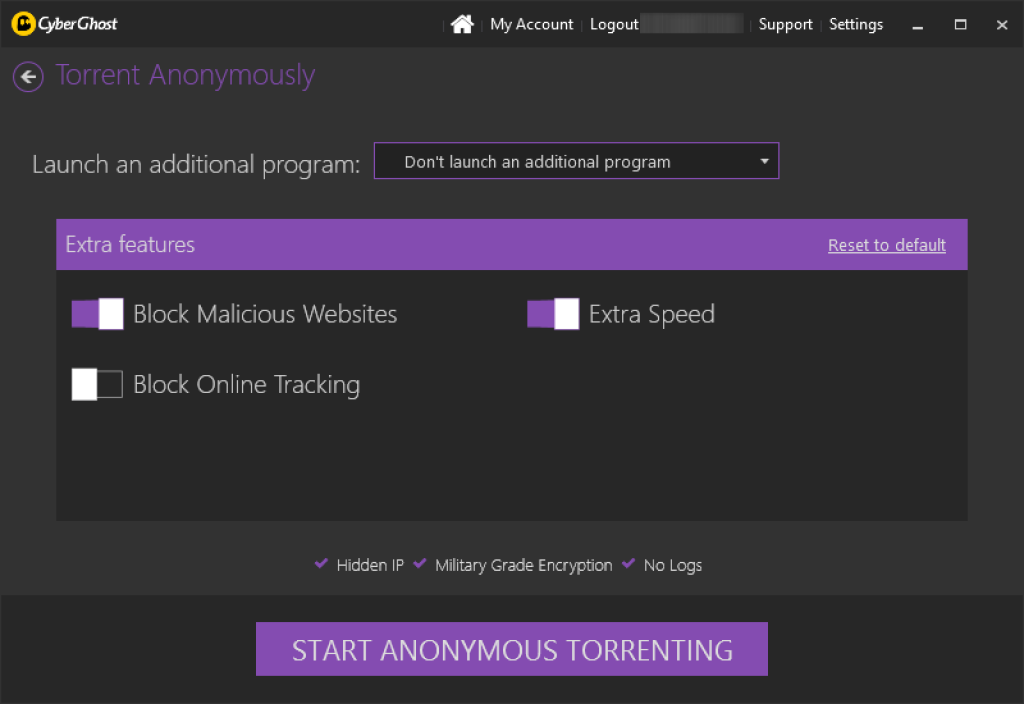Click the dropdown arrow for program launch

764,161
